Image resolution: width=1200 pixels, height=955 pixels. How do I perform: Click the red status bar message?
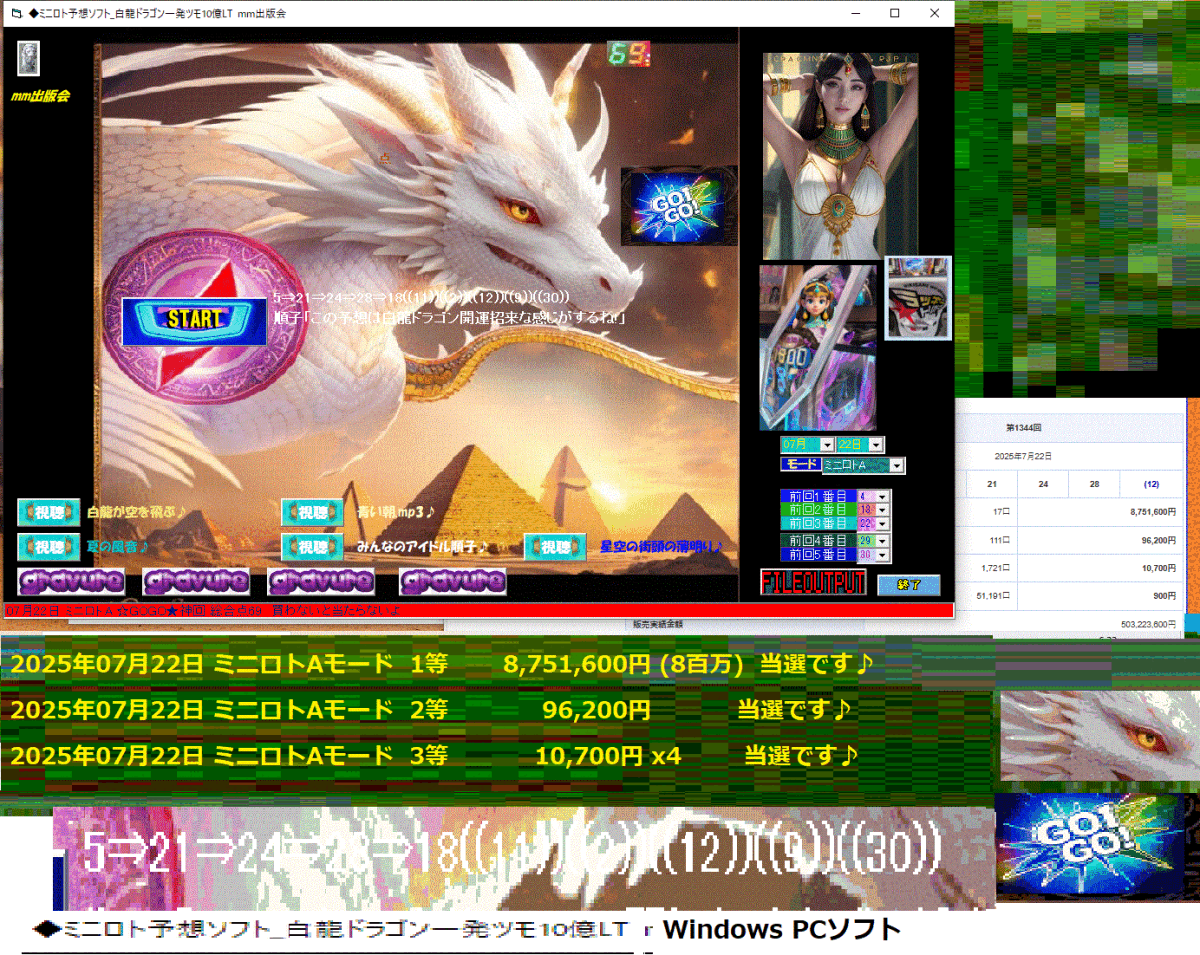click(478, 610)
